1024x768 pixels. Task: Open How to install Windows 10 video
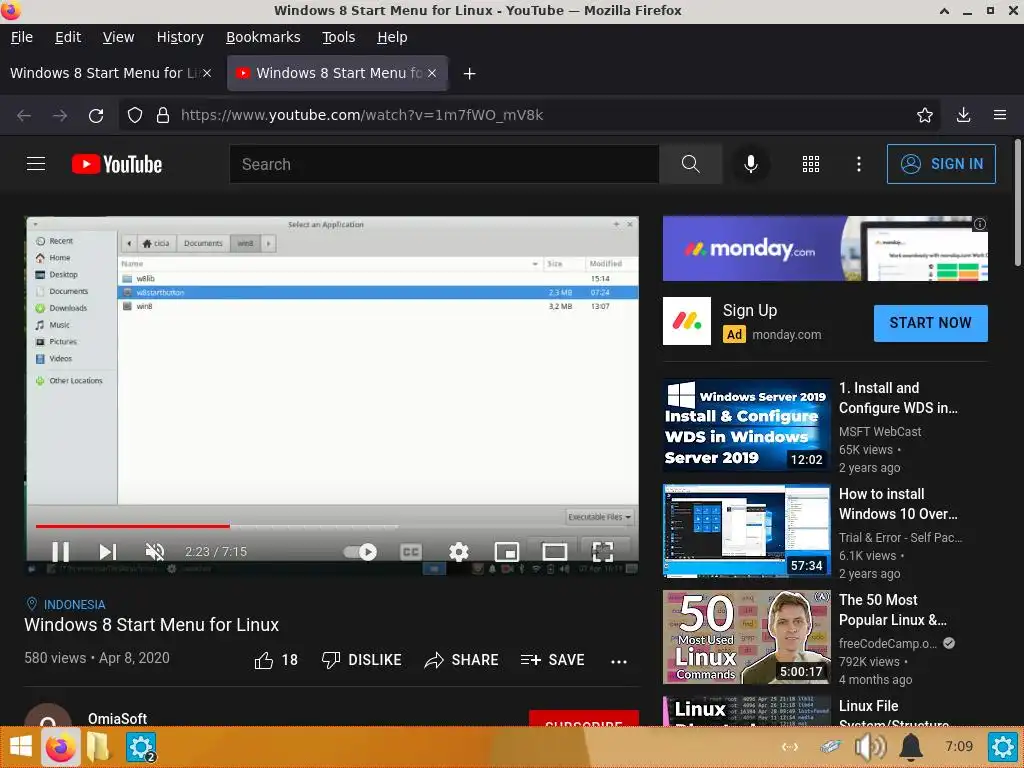coord(746,531)
